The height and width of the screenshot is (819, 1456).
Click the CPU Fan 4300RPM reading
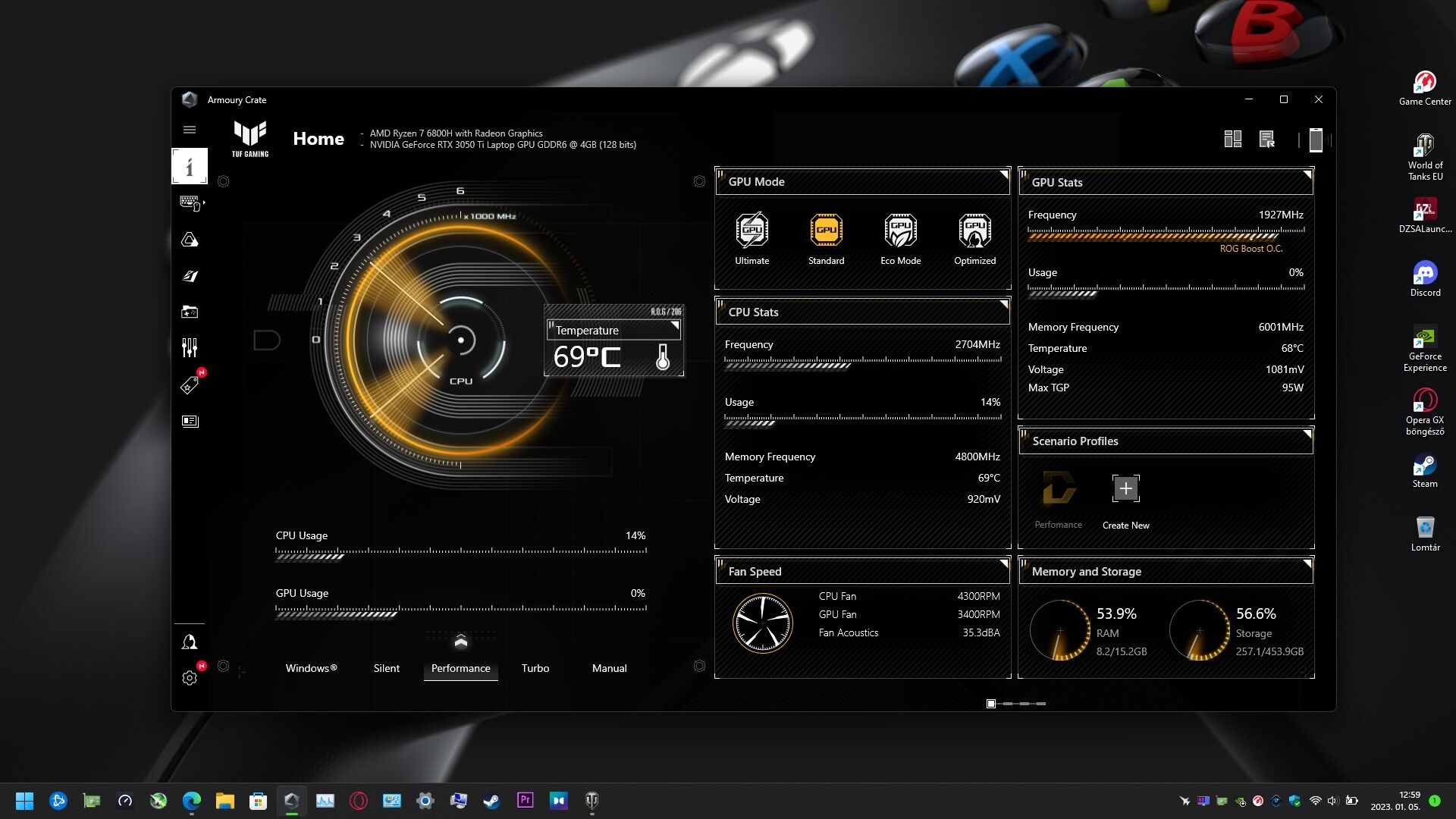pyautogui.click(x=909, y=596)
